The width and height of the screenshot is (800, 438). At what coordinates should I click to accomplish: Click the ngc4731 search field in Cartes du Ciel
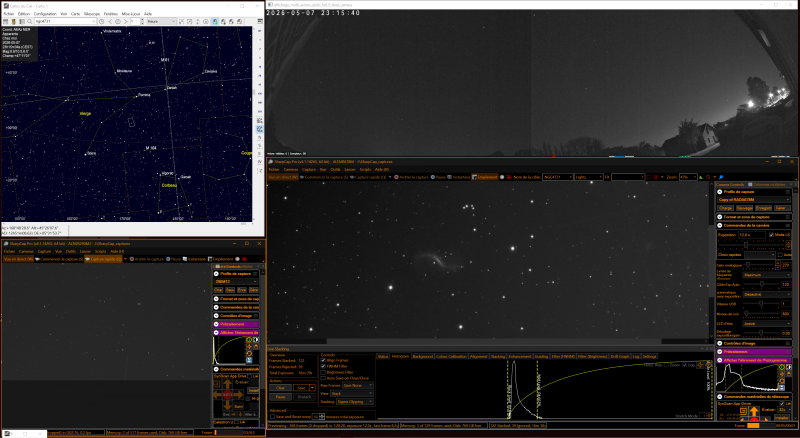click(65, 21)
